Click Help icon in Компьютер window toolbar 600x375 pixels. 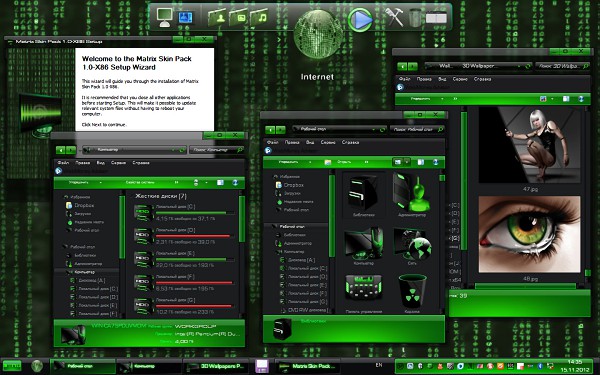pyautogui.click(x=235, y=183)
